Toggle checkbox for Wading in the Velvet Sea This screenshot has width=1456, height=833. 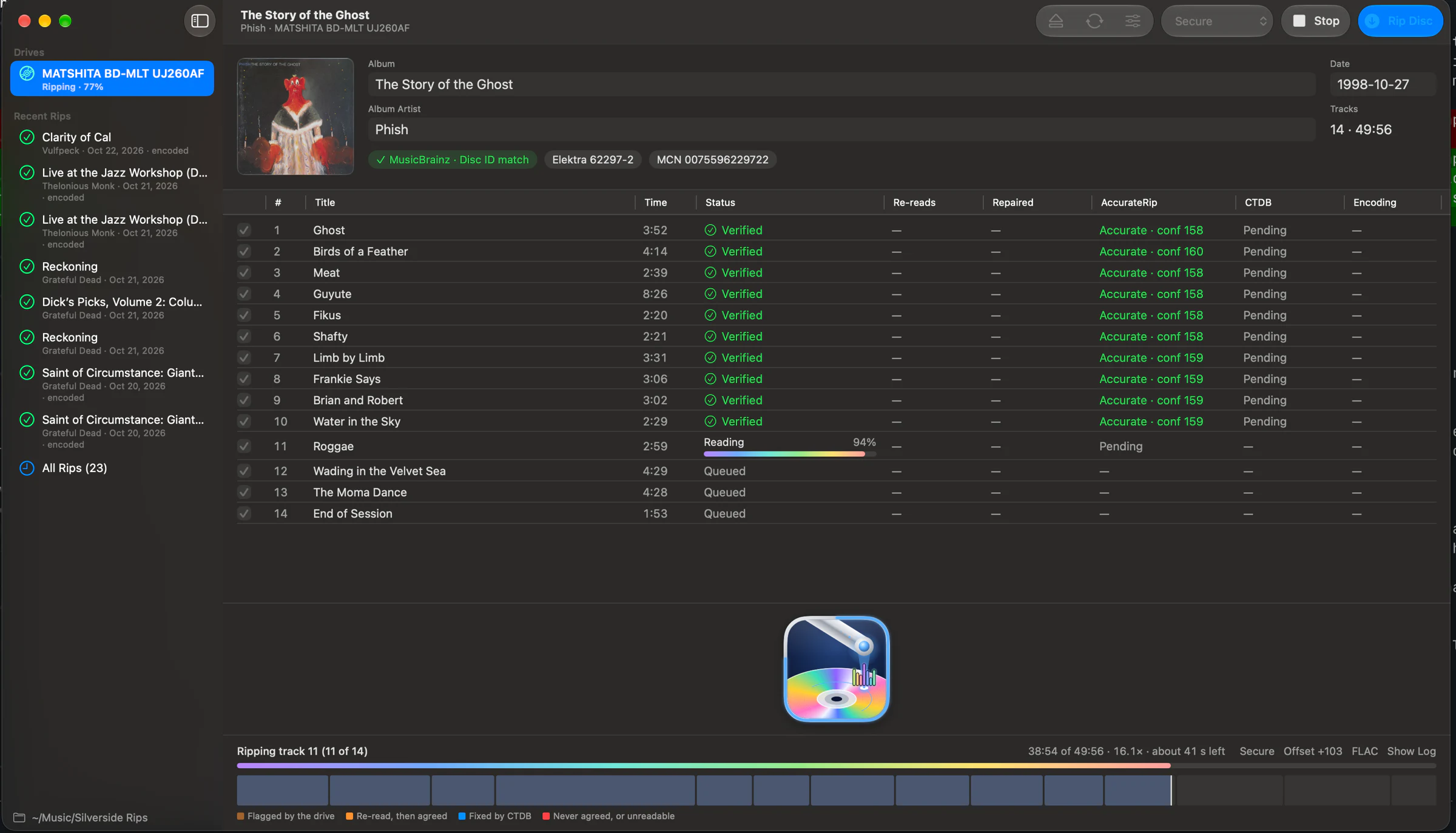click(x=244, y=471)
